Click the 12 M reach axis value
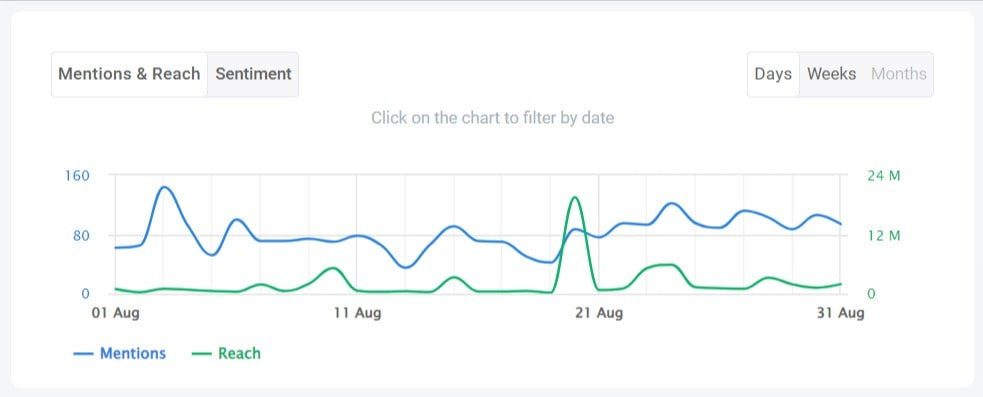This screenshot has height=397, width=983. [x=884, y=236]
